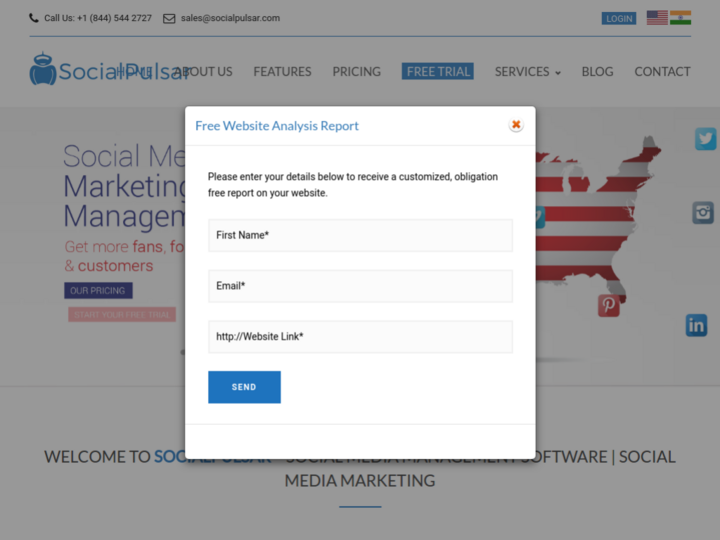Click the Instagram icon on the right edge

(703, 213)
